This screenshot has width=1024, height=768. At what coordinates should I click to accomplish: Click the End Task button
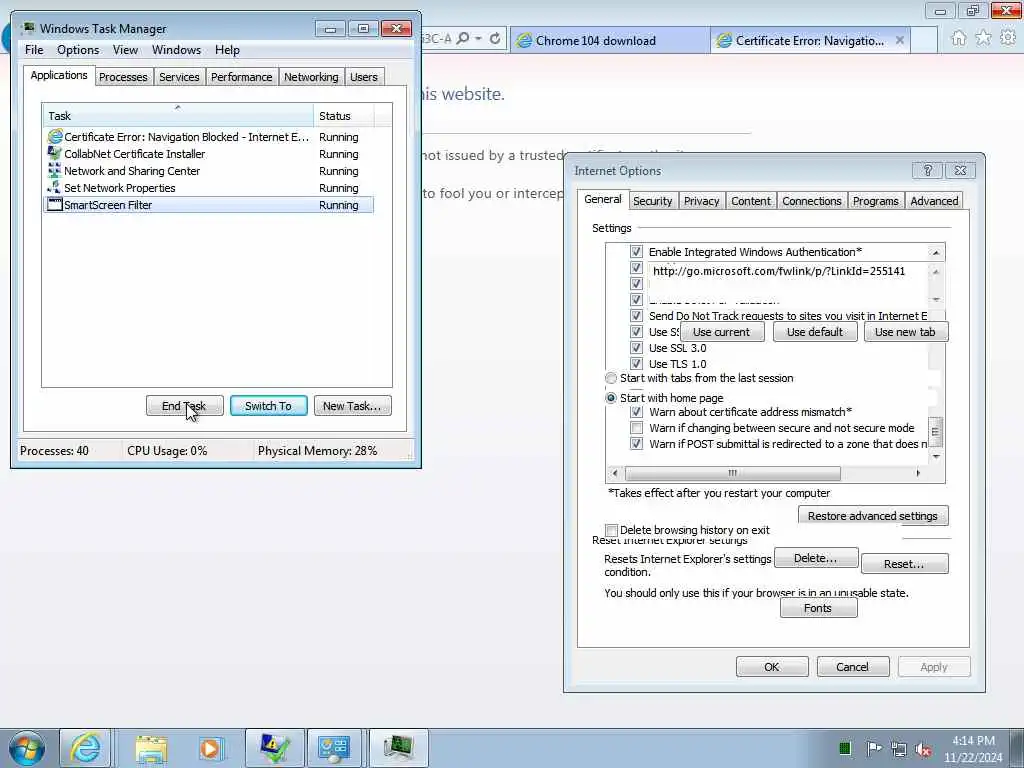pos(184,406)
